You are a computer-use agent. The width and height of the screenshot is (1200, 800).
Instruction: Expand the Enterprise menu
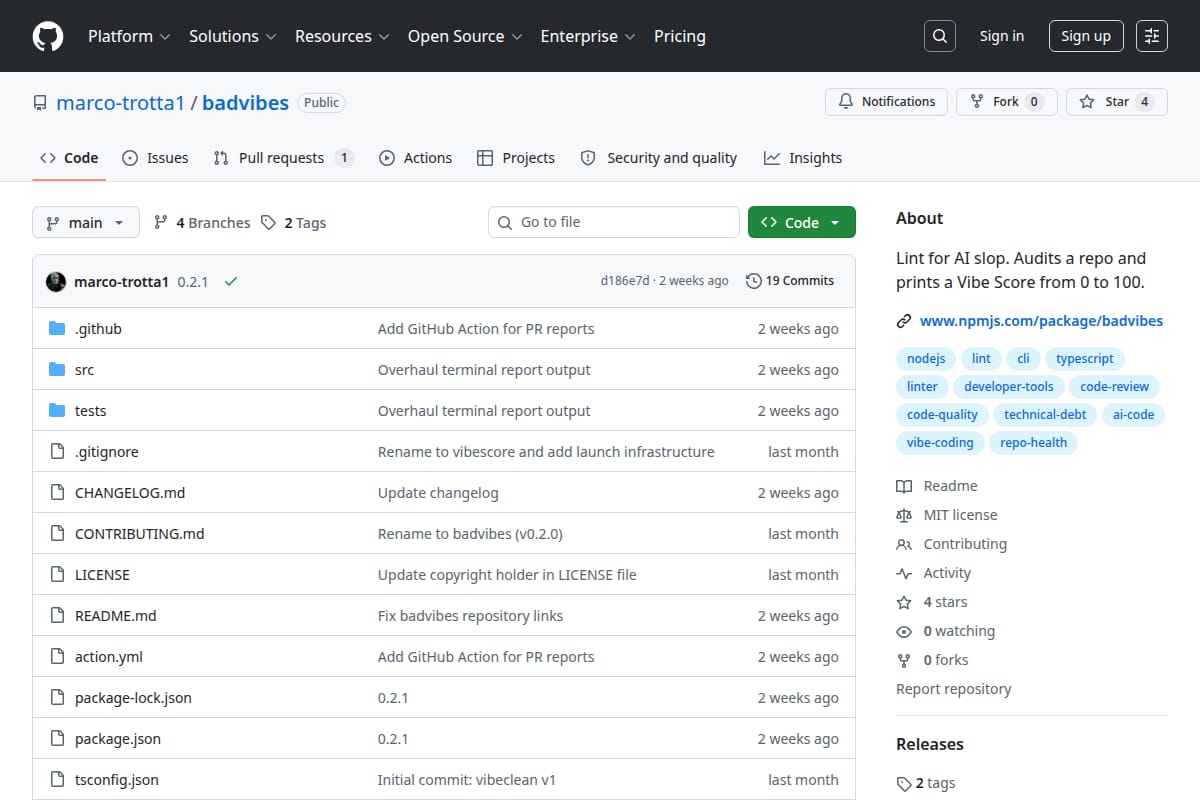click(588, 36)
